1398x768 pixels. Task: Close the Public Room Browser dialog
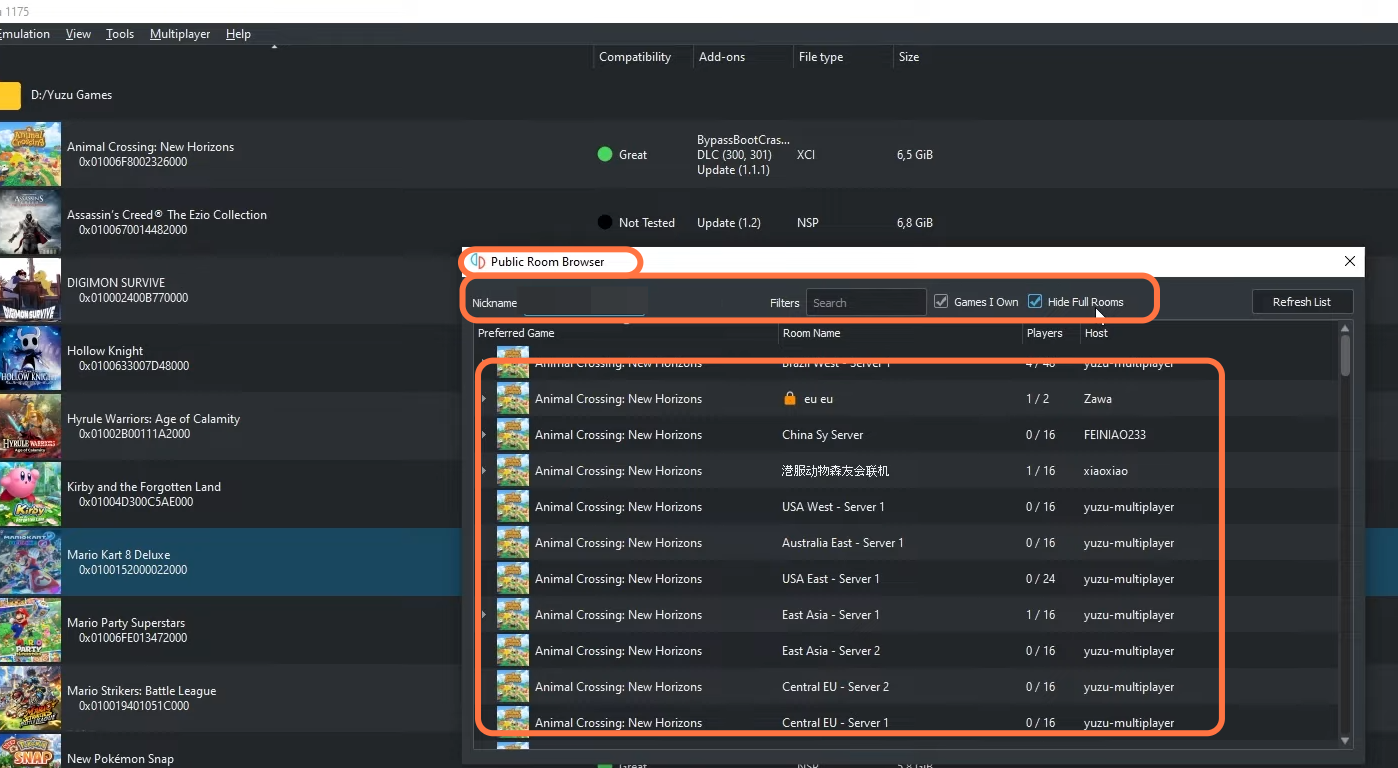tap(1350, 261)
